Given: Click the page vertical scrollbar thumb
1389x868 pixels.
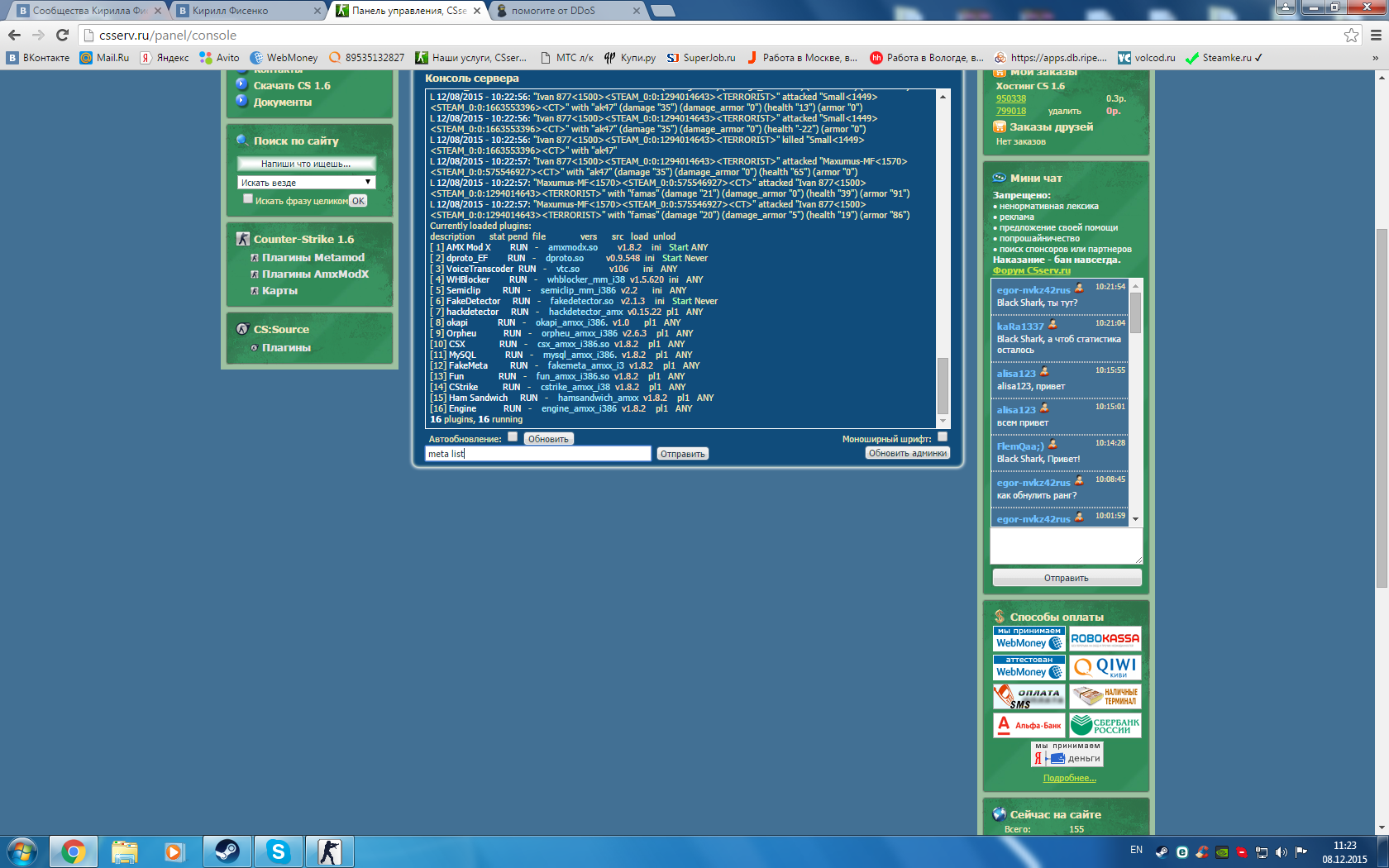Looking at the screenshot, I should point(1382,408).
